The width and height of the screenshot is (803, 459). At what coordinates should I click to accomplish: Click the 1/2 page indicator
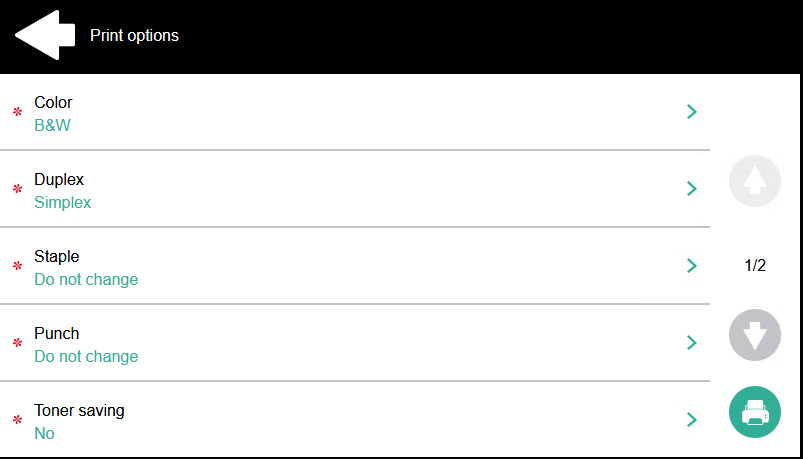click(755, 266)
